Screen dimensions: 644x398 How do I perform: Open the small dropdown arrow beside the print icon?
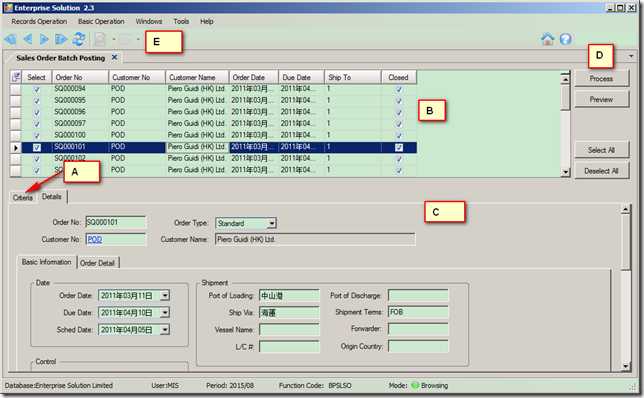(138, 39)
